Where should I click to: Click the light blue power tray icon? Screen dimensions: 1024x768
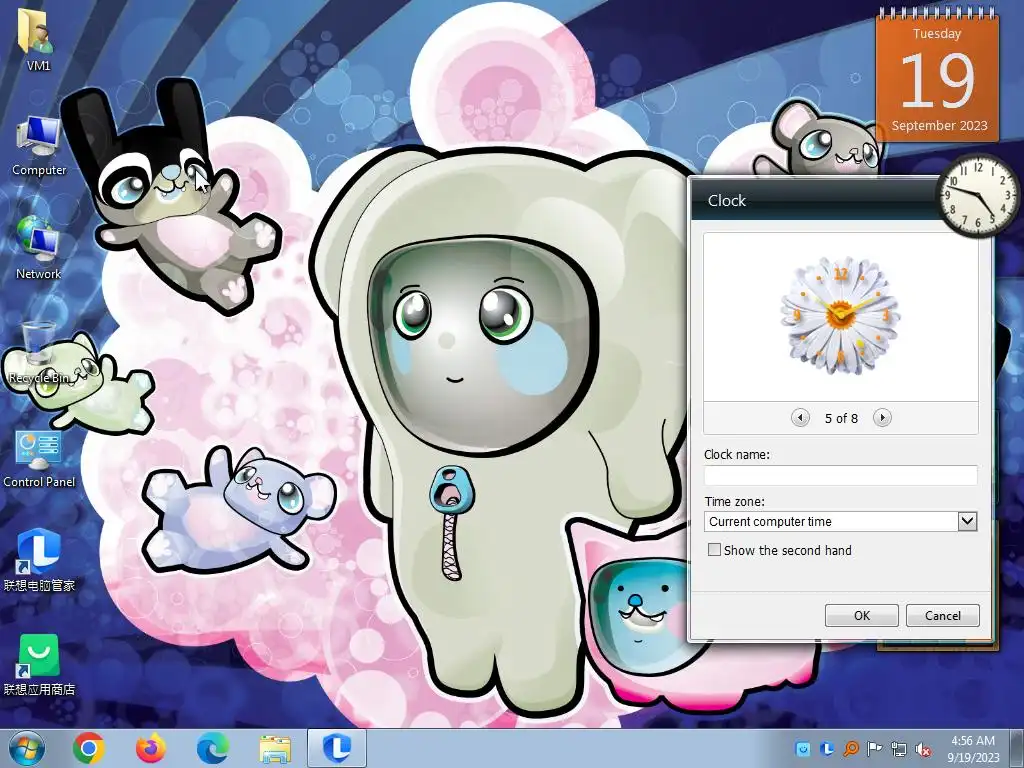(803, 749)
